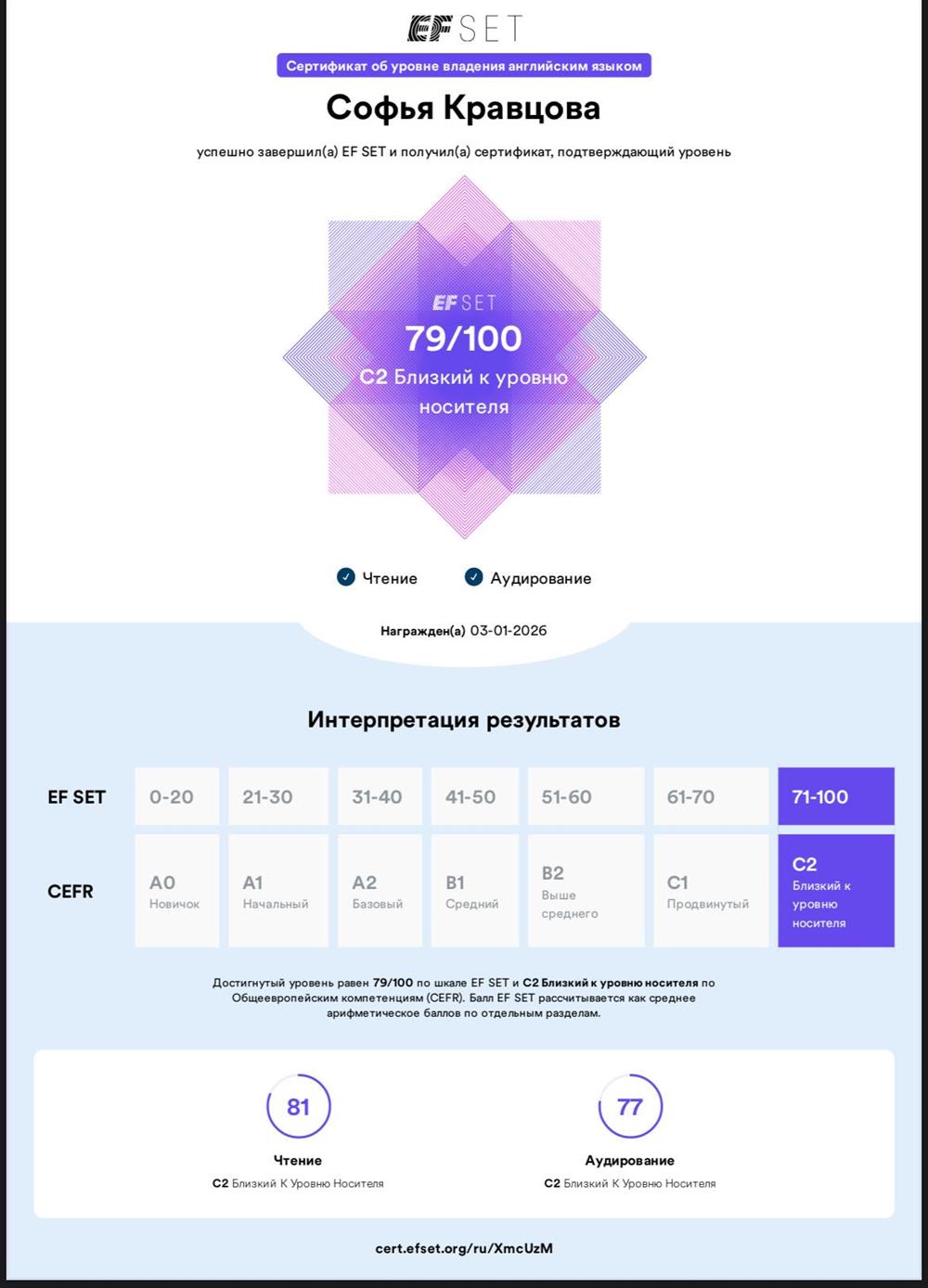The width and height of the screenshot is (928, 1288).
Task: Click the name Софья Кравцова heading
Action: click(x=464, y=108)
